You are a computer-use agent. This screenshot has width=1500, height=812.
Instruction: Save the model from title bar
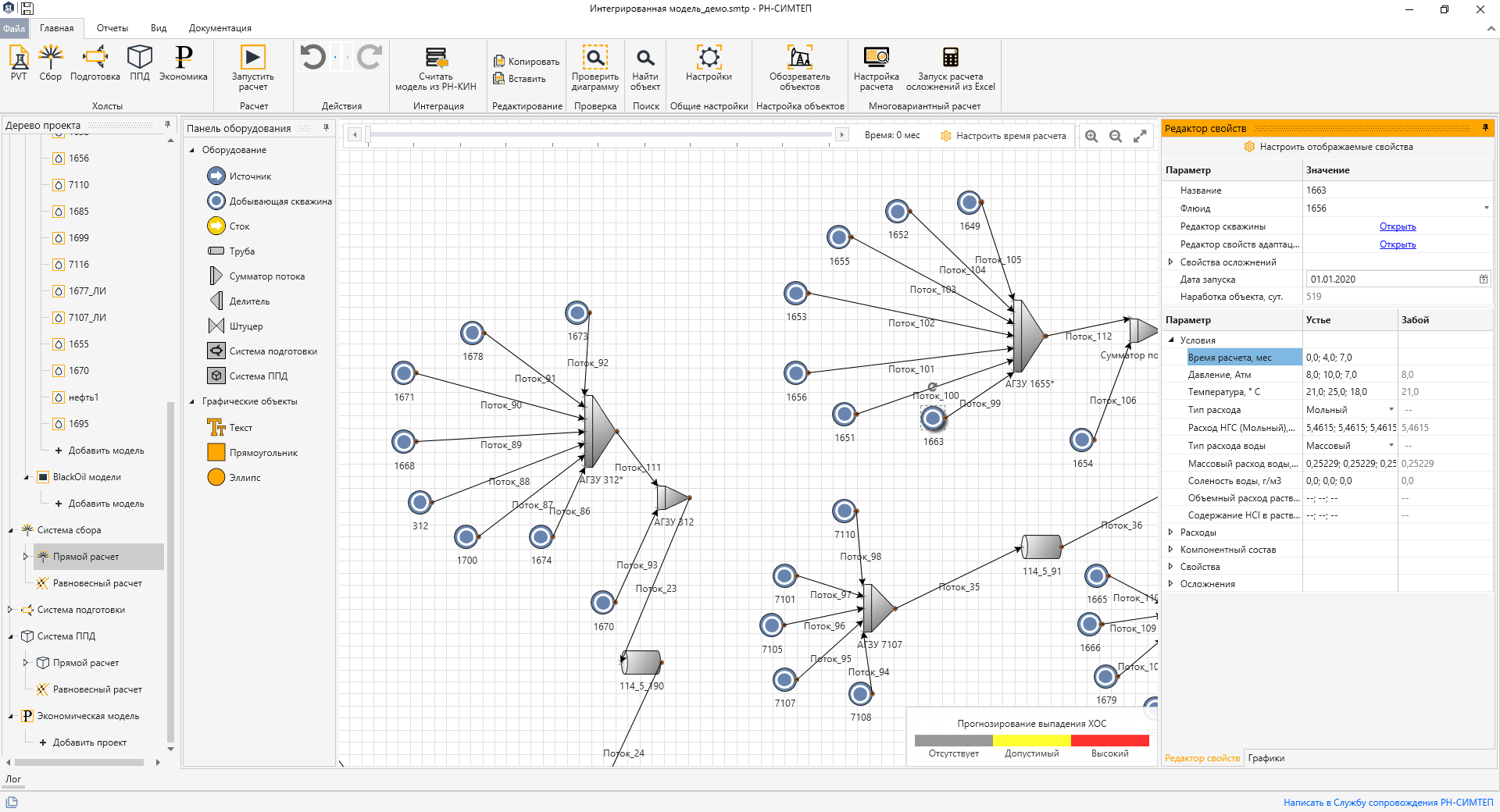point(27,9)
